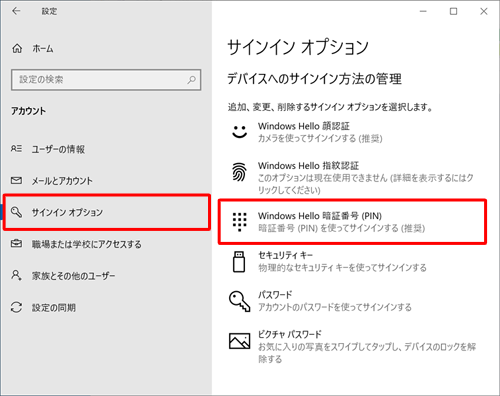Open 設定の同期 page
Viewport: 500px width, 396px height.
pos(54,308)
